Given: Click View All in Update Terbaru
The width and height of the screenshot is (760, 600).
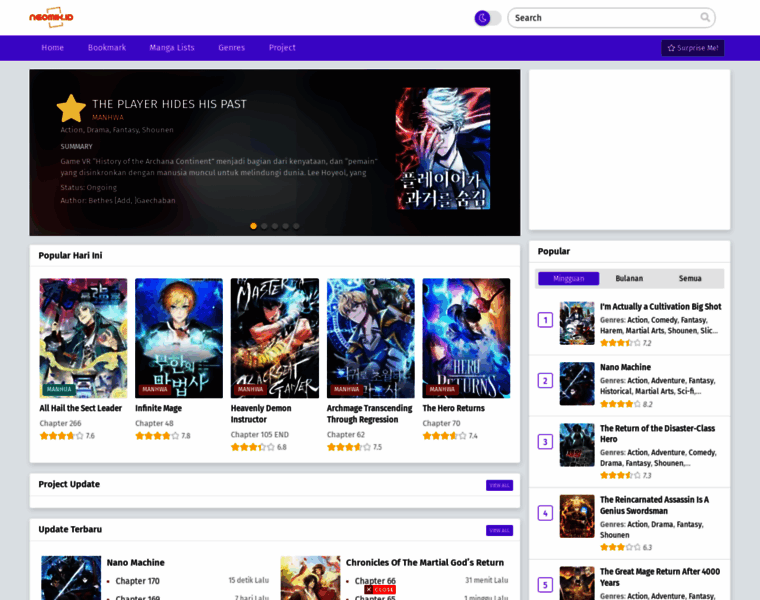Looking at the screenshot, I should [x=499, y=530].
